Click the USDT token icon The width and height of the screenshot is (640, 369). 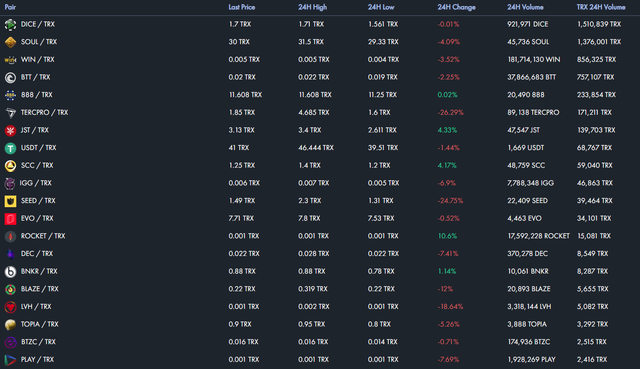pos(10,148)
